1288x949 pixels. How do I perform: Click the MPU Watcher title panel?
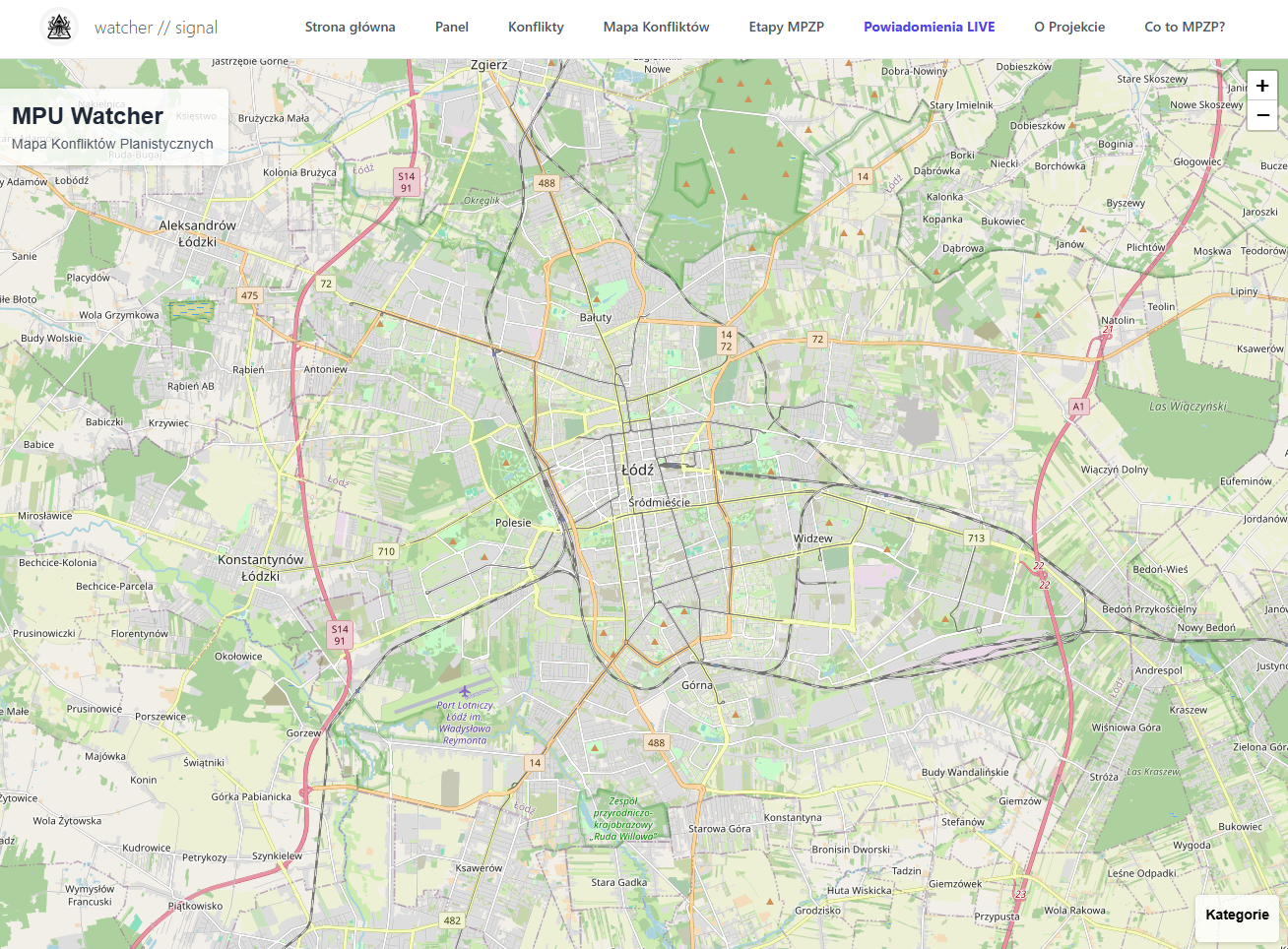coord(113,125)
